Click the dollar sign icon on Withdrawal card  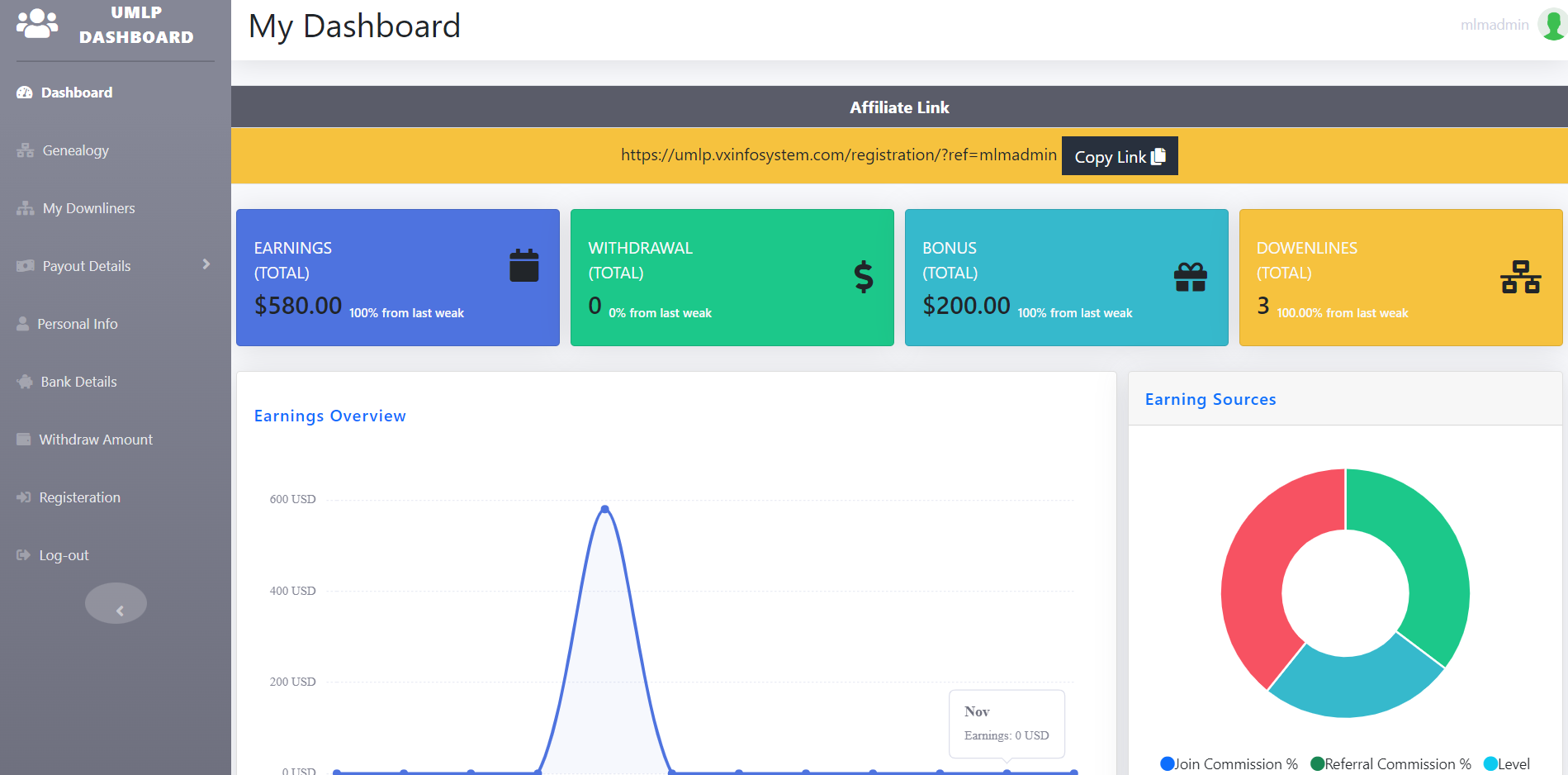pos(864,277)
